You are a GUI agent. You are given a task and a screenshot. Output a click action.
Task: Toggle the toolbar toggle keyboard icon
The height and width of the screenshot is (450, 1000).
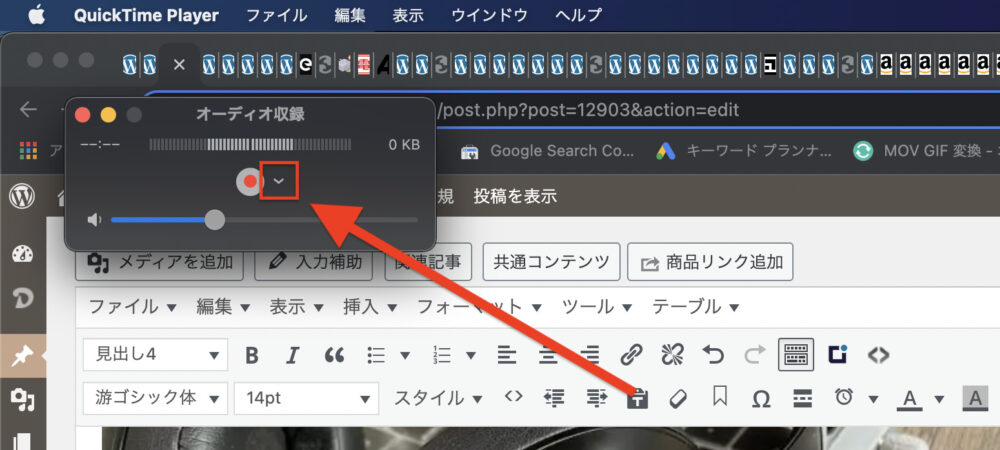pos(796,354)
